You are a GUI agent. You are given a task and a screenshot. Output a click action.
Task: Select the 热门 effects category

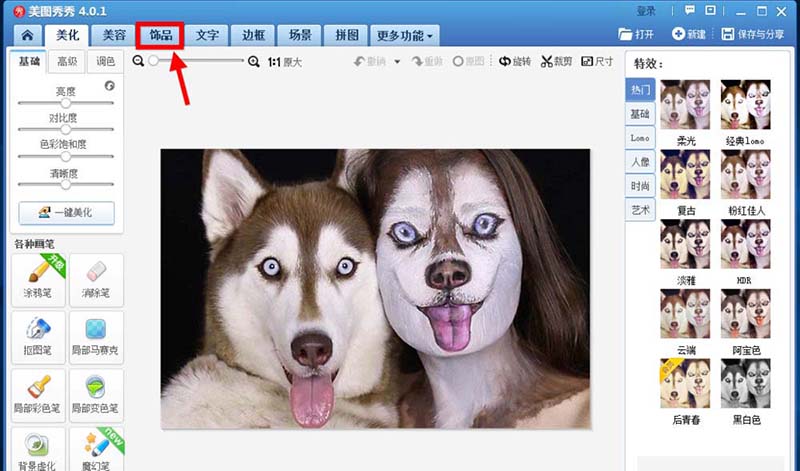(640, 90)
